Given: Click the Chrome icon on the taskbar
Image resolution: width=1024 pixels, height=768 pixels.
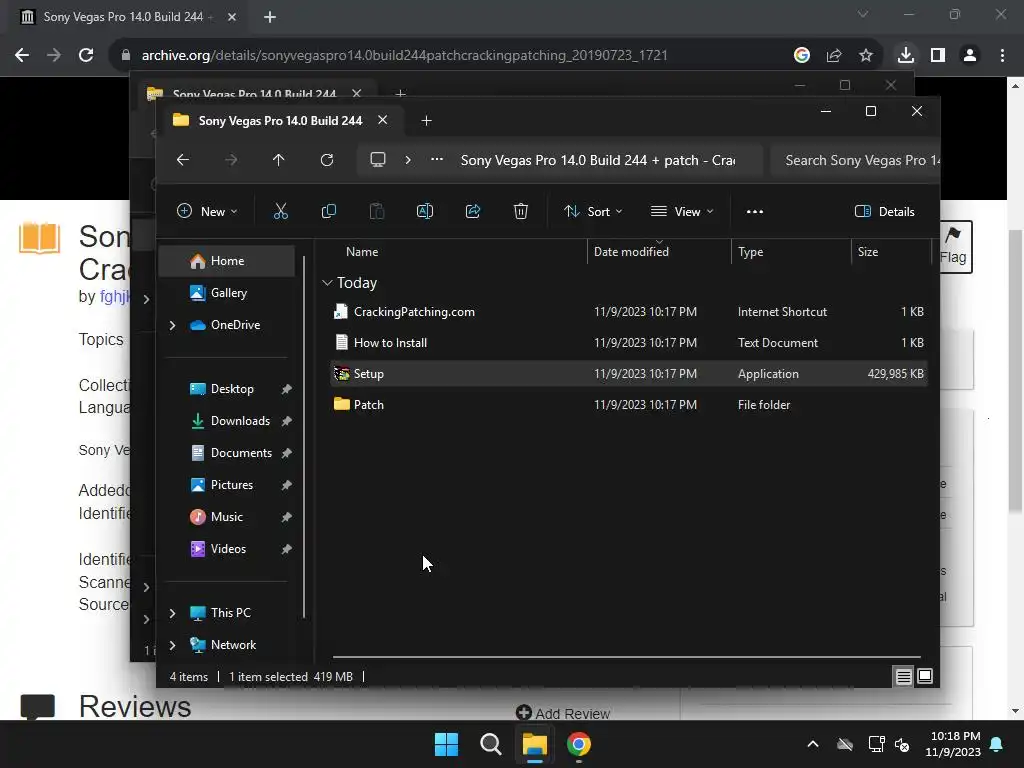Looking at the screenshot, I should (579, 744).
